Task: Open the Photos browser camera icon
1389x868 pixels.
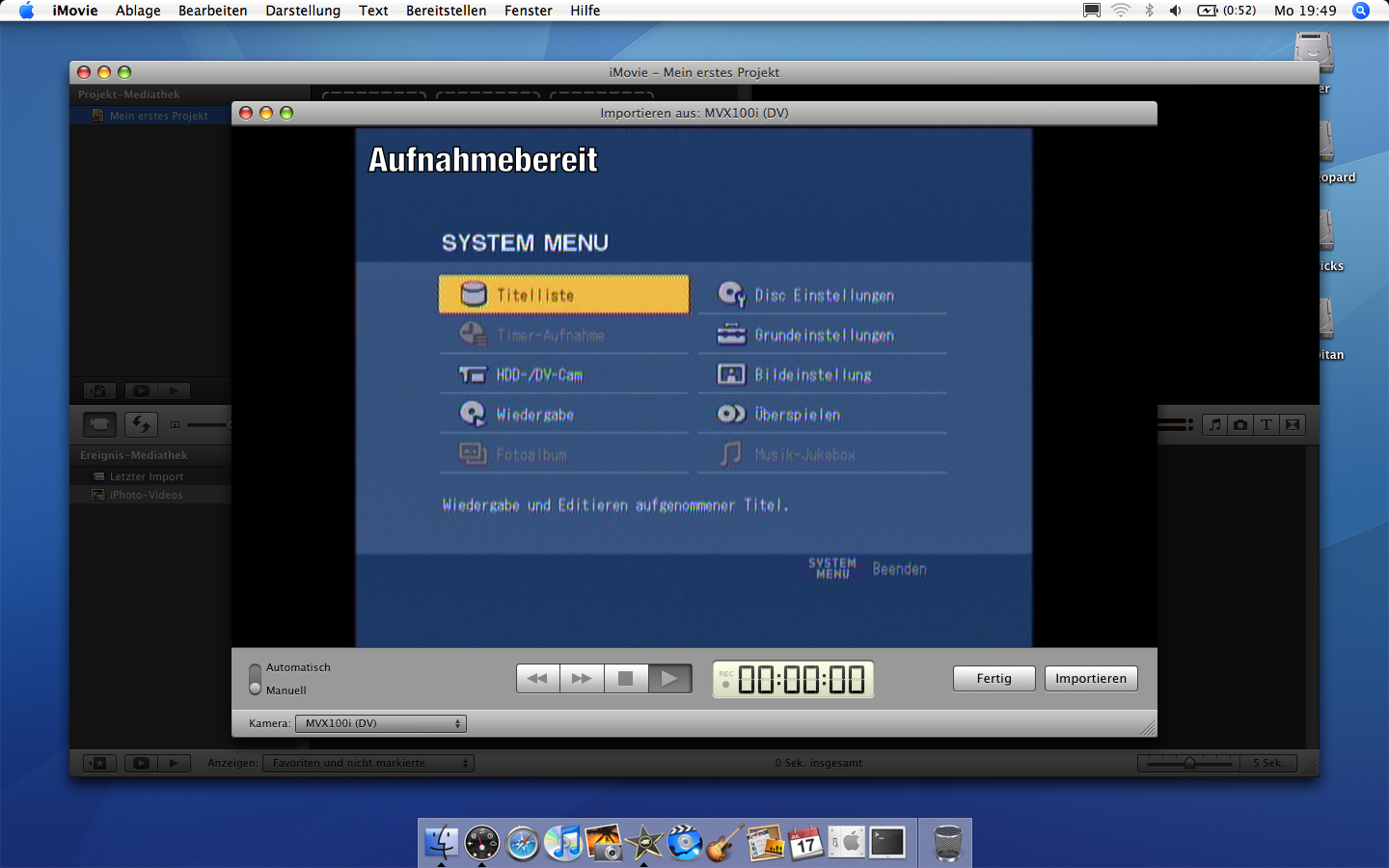Action: coord(1240,424)
